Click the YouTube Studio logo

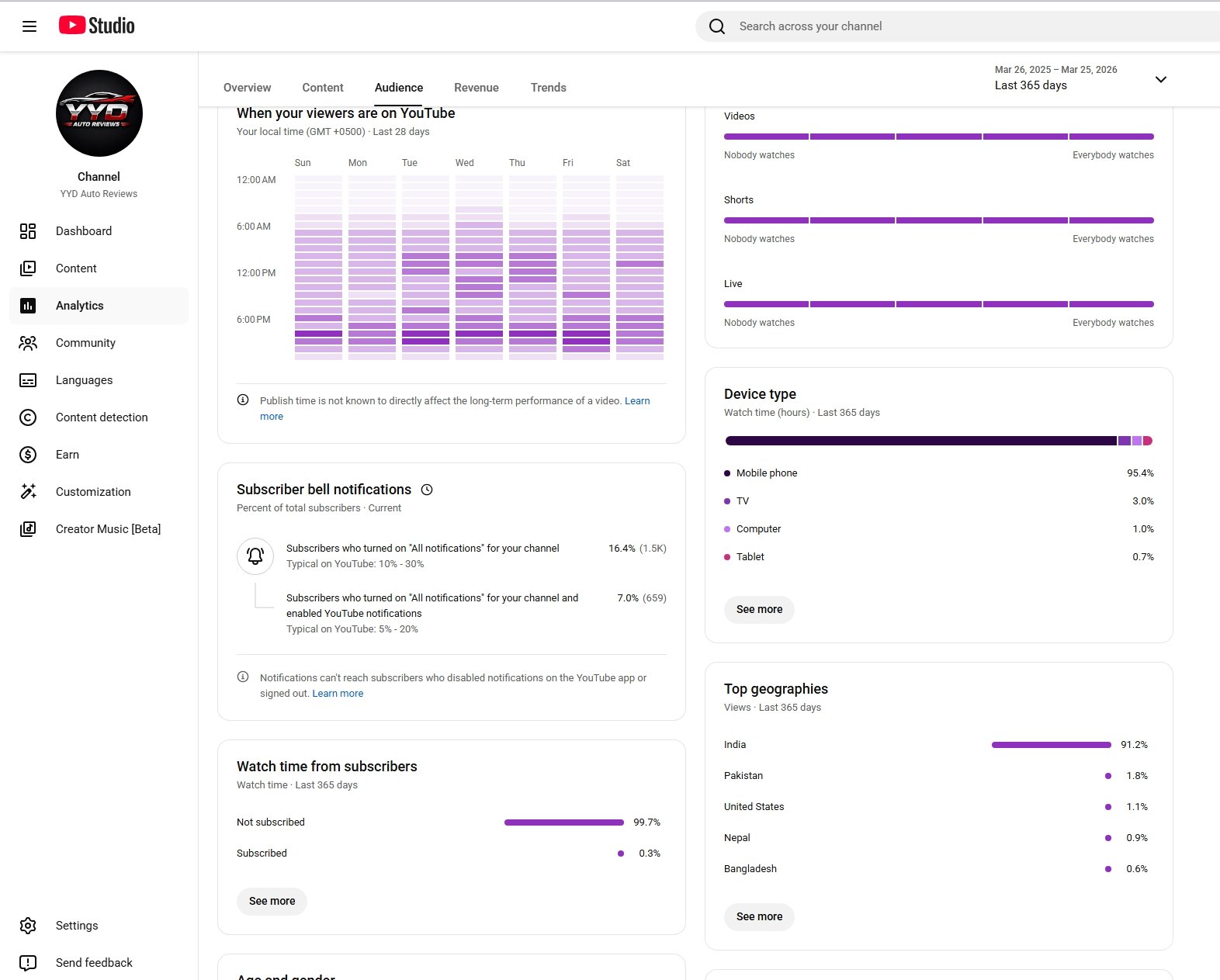[97, 26]
